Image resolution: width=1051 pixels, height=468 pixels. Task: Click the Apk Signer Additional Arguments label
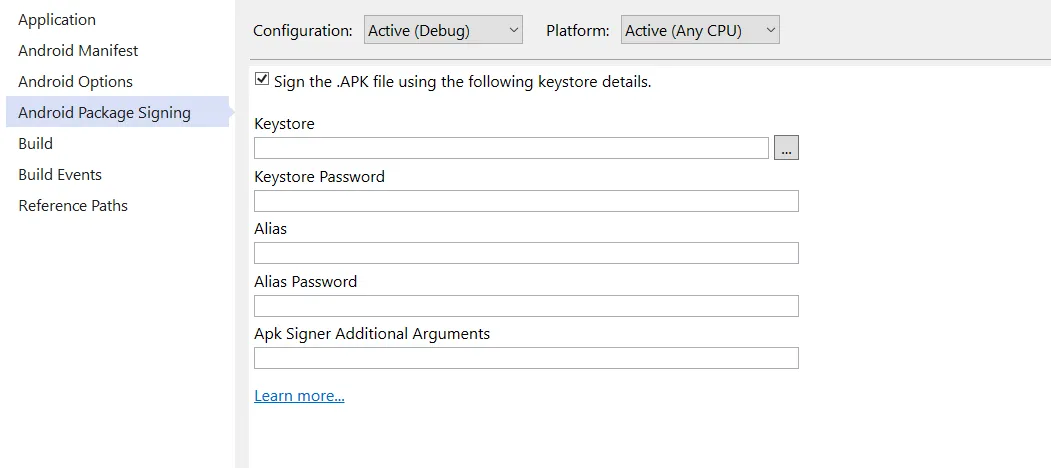(372, 334)
